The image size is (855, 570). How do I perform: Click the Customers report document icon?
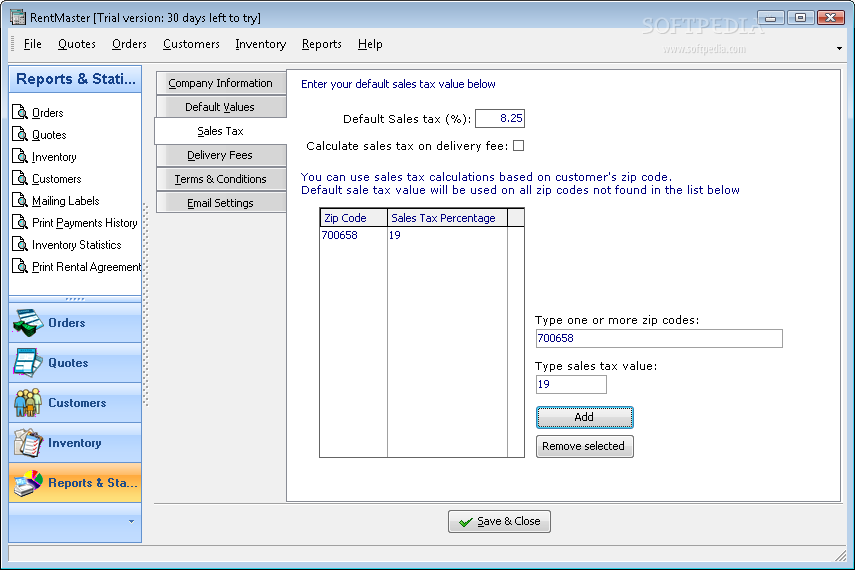(x=20, y=178)
